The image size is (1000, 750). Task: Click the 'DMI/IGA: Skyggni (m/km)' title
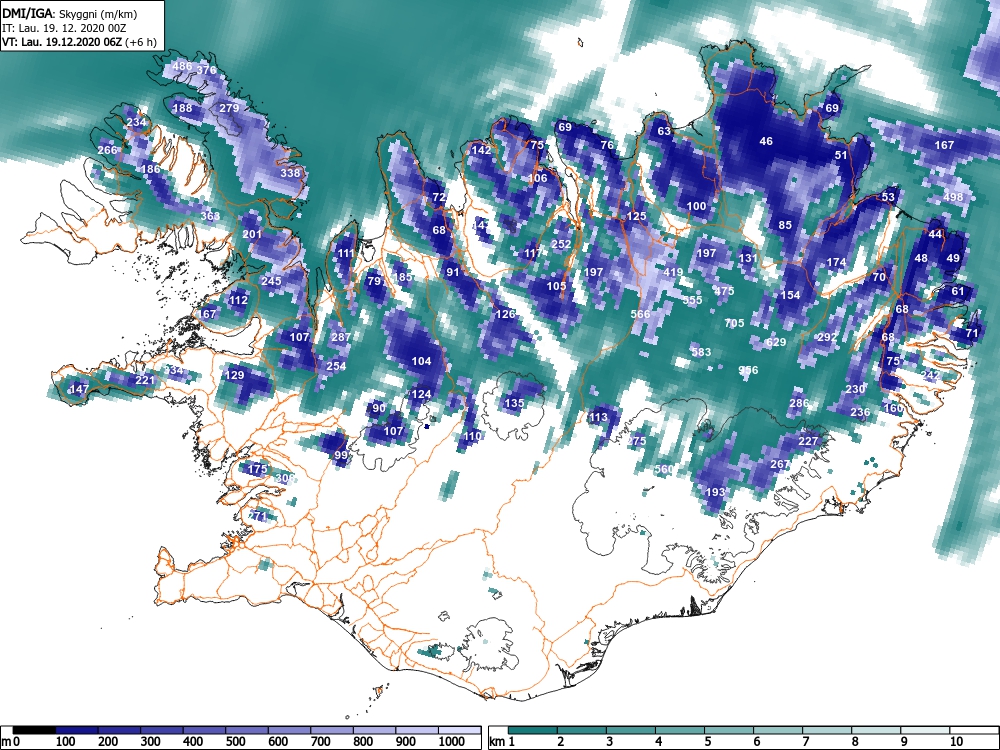coord(70,13)
